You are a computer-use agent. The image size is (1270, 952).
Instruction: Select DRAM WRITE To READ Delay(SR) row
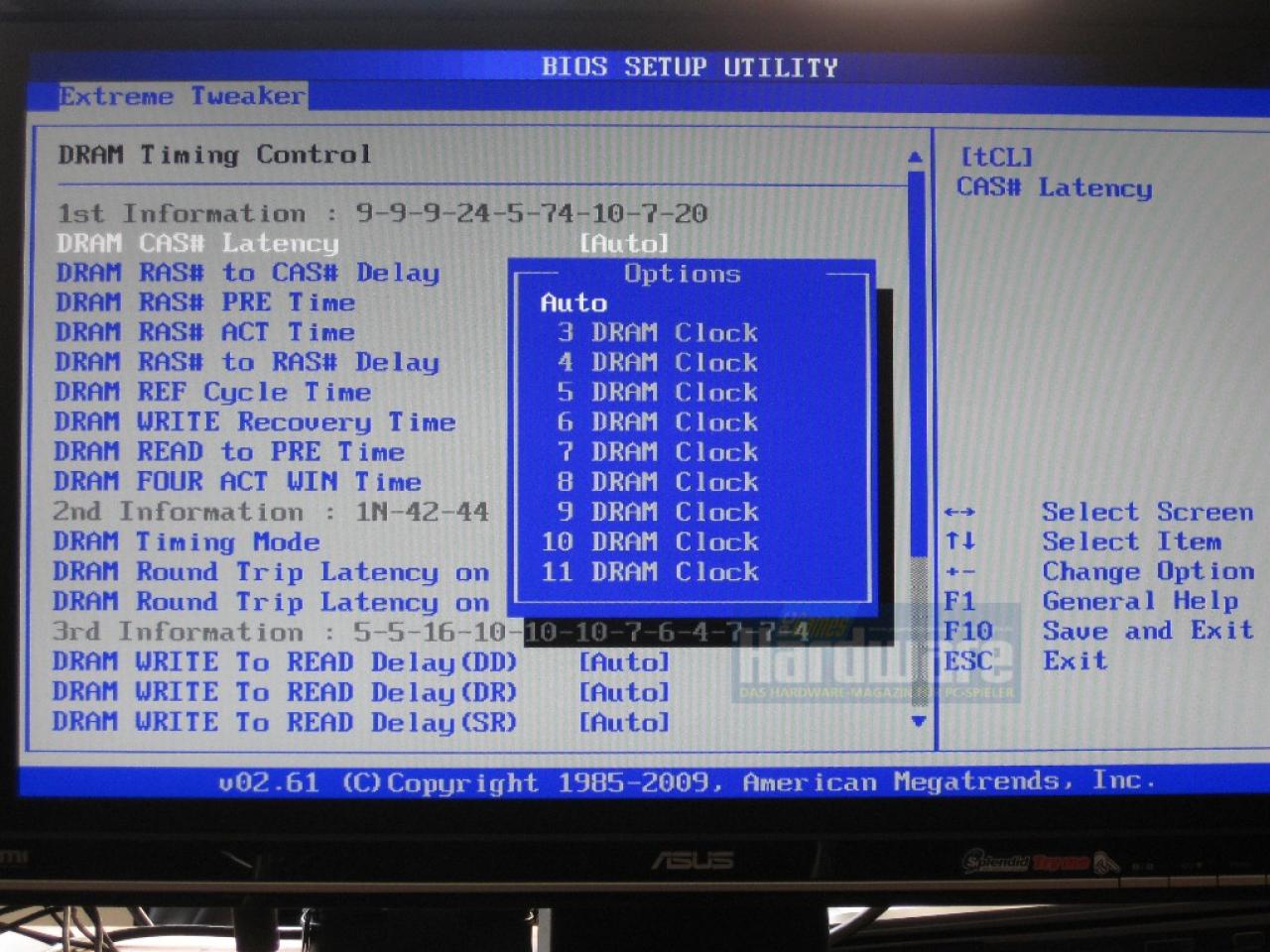pyautogui.click(x=361, y=722)
